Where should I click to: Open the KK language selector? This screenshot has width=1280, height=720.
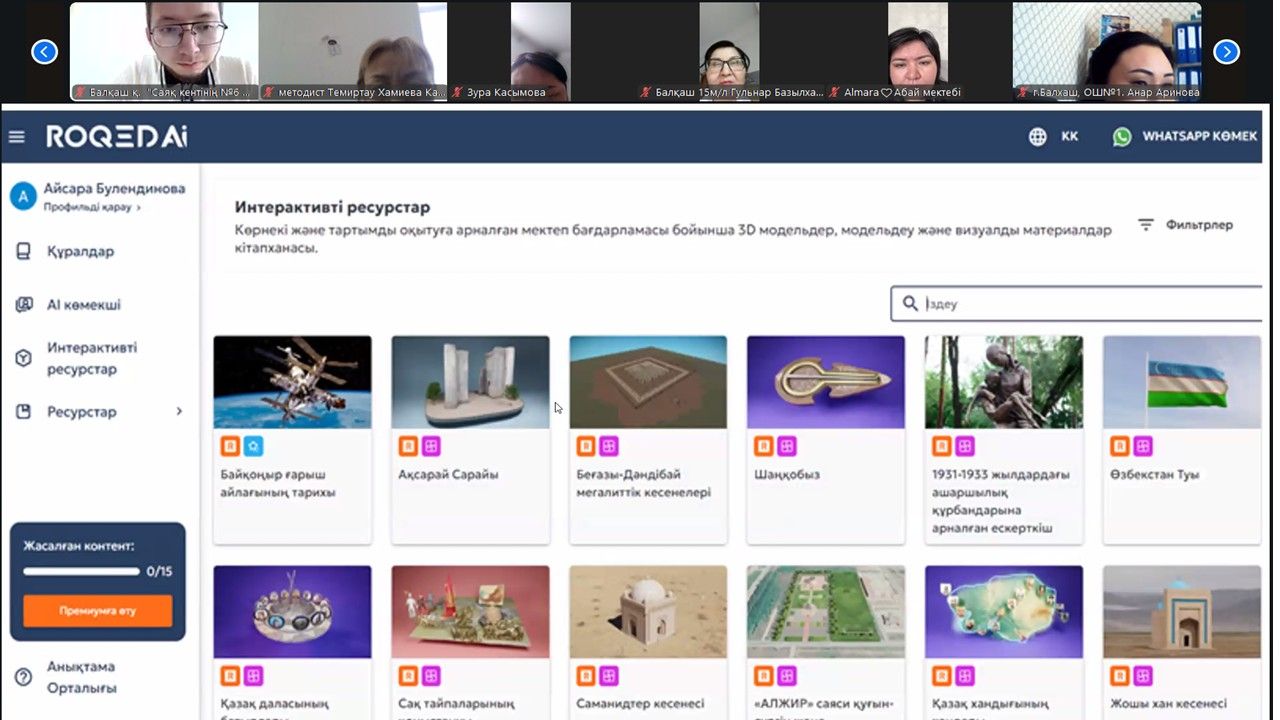click(x=1069, y=137)
